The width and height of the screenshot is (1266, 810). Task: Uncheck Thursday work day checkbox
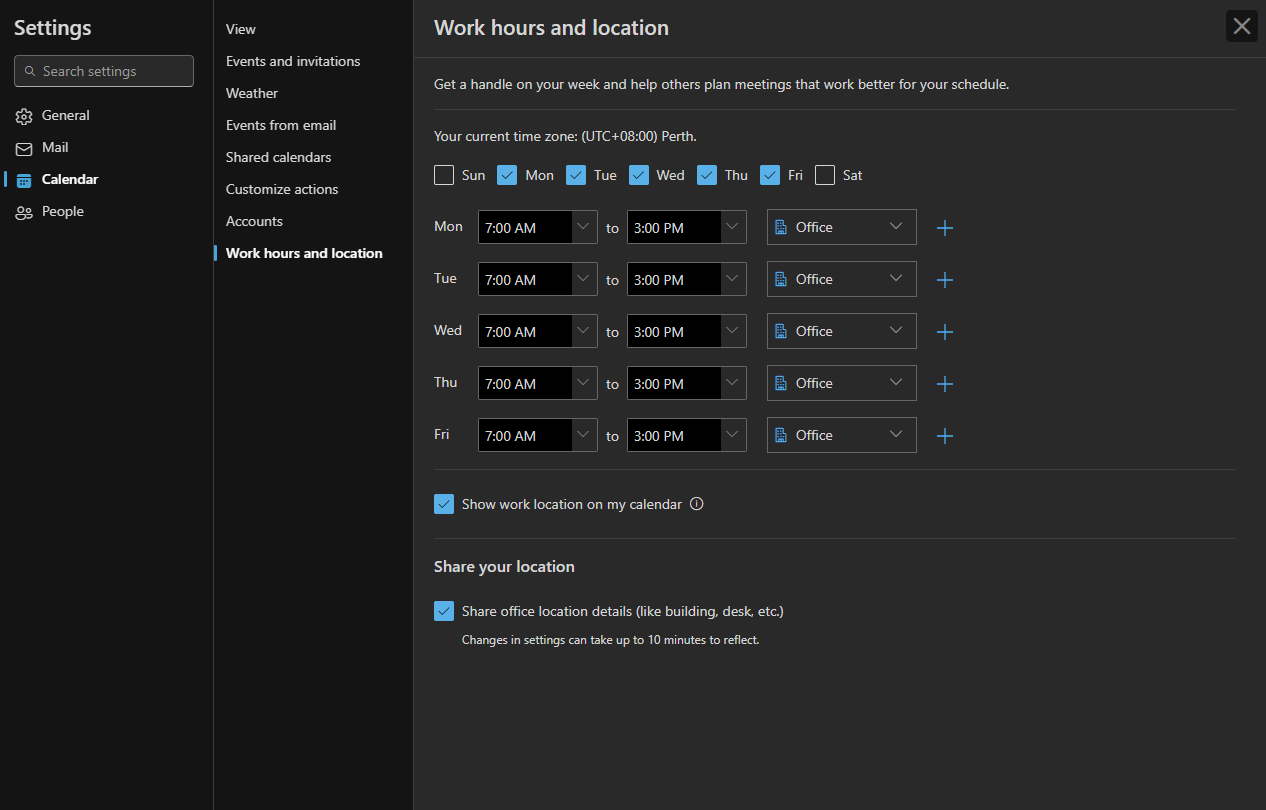pyautogui.click(x=707, y=175)
